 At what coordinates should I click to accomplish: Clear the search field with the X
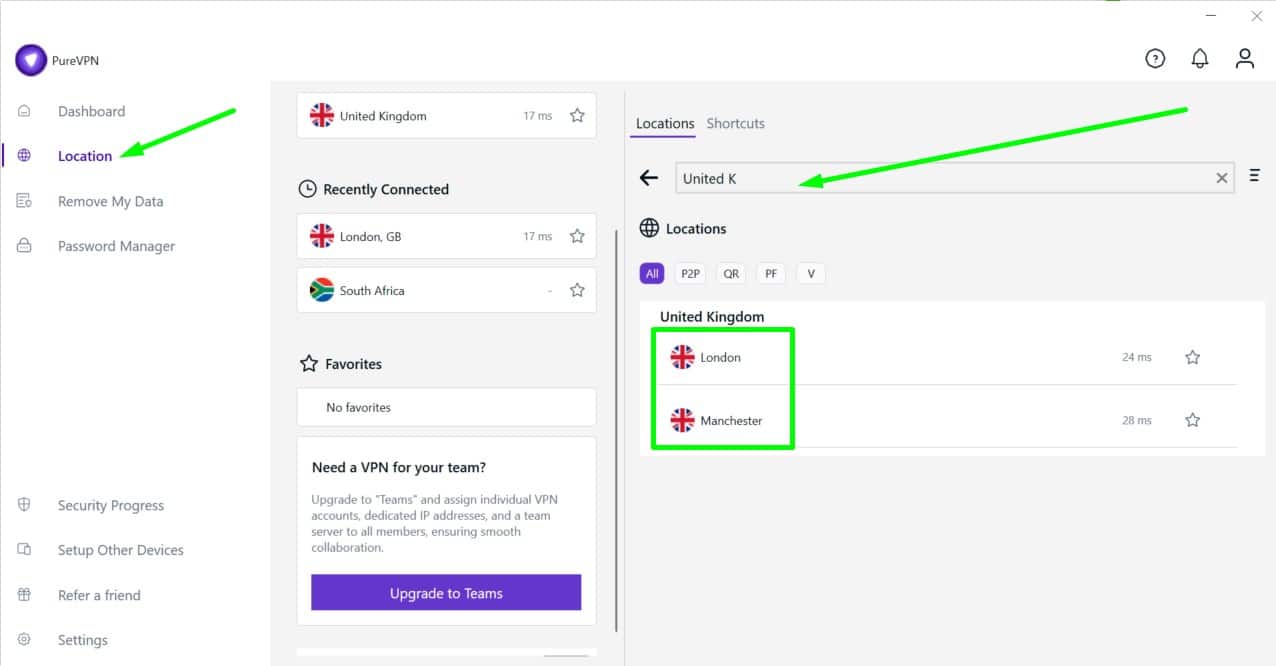(1221, 178)
